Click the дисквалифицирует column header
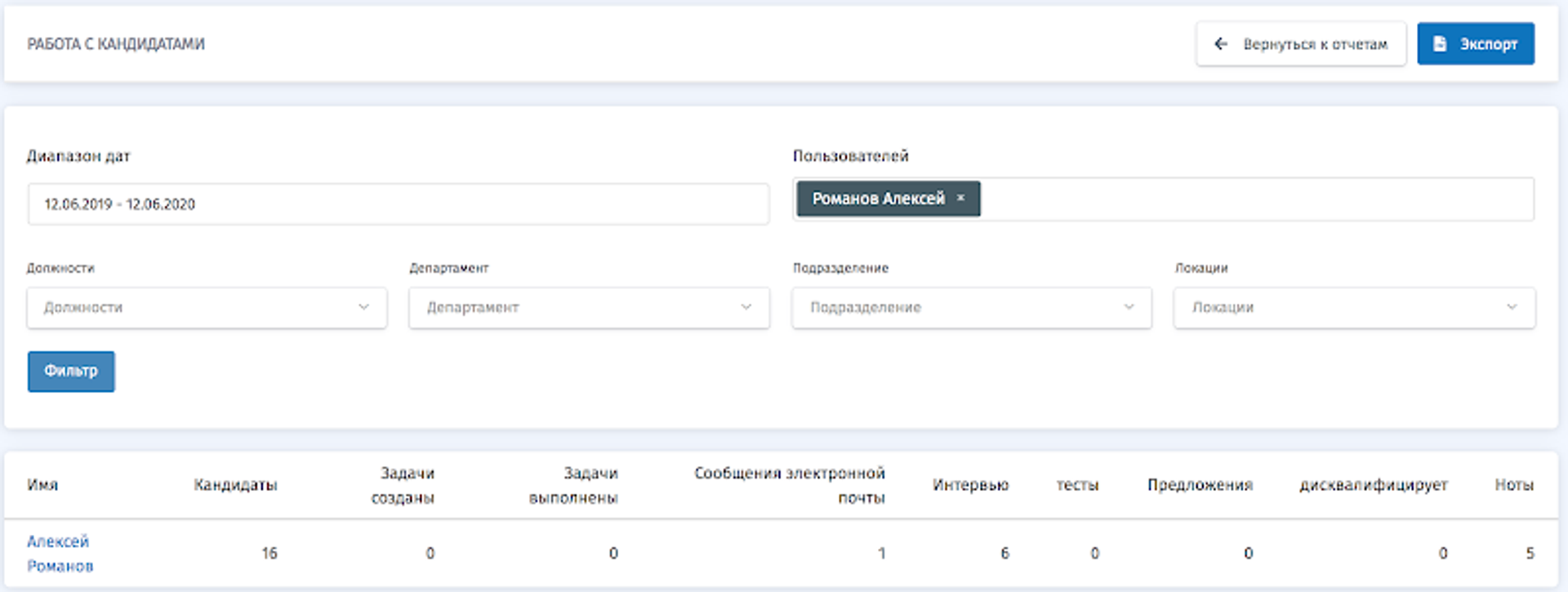This screenshot has height=592, width=1568. tap(1374, 485)
